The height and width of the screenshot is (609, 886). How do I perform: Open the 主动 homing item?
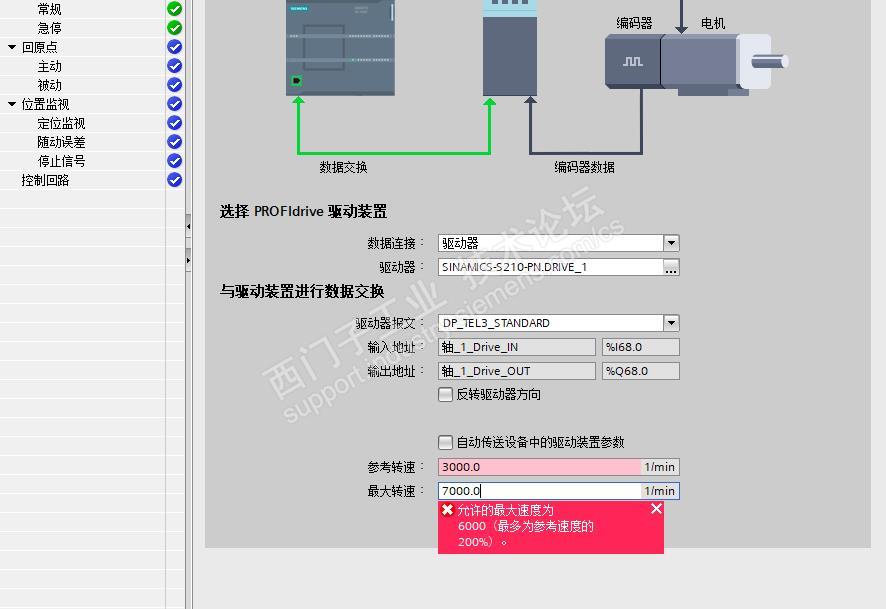(x=49, y=66)
